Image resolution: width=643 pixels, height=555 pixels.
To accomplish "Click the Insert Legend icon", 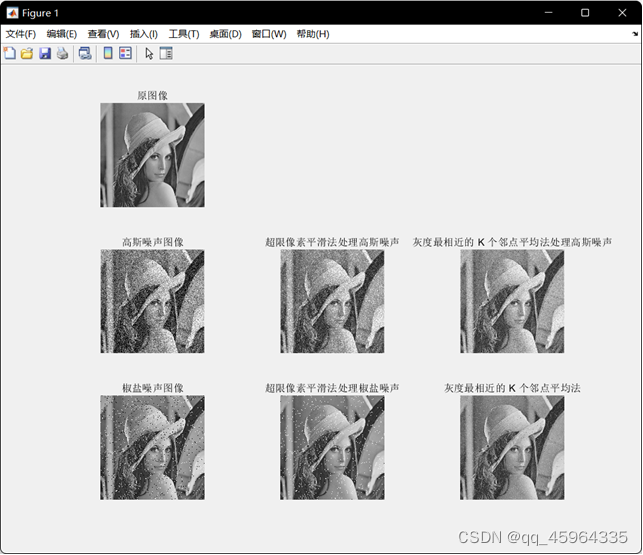I will click(125, 53).
